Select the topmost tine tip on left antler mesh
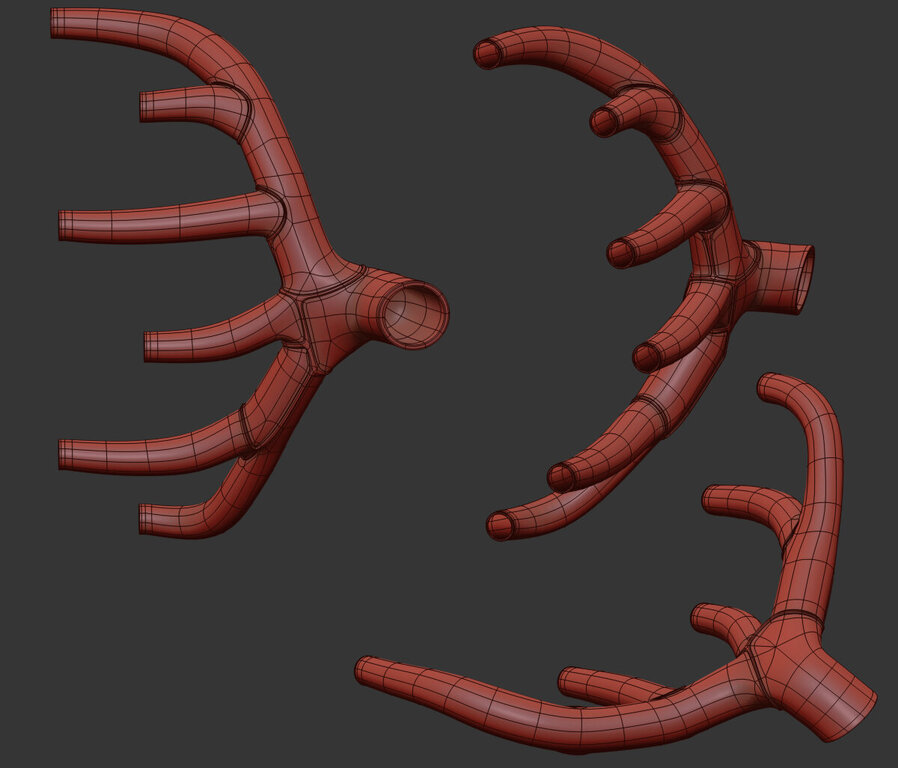Screen dimensions: 898x768 coord(58,22)
